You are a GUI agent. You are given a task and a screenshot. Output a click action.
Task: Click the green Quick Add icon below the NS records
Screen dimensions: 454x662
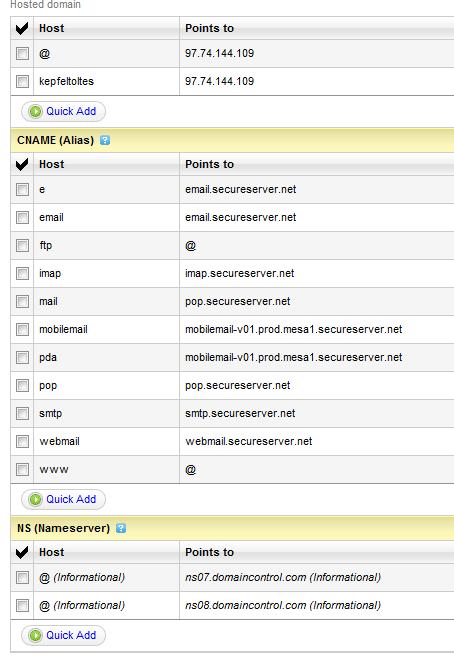(35, 635)
